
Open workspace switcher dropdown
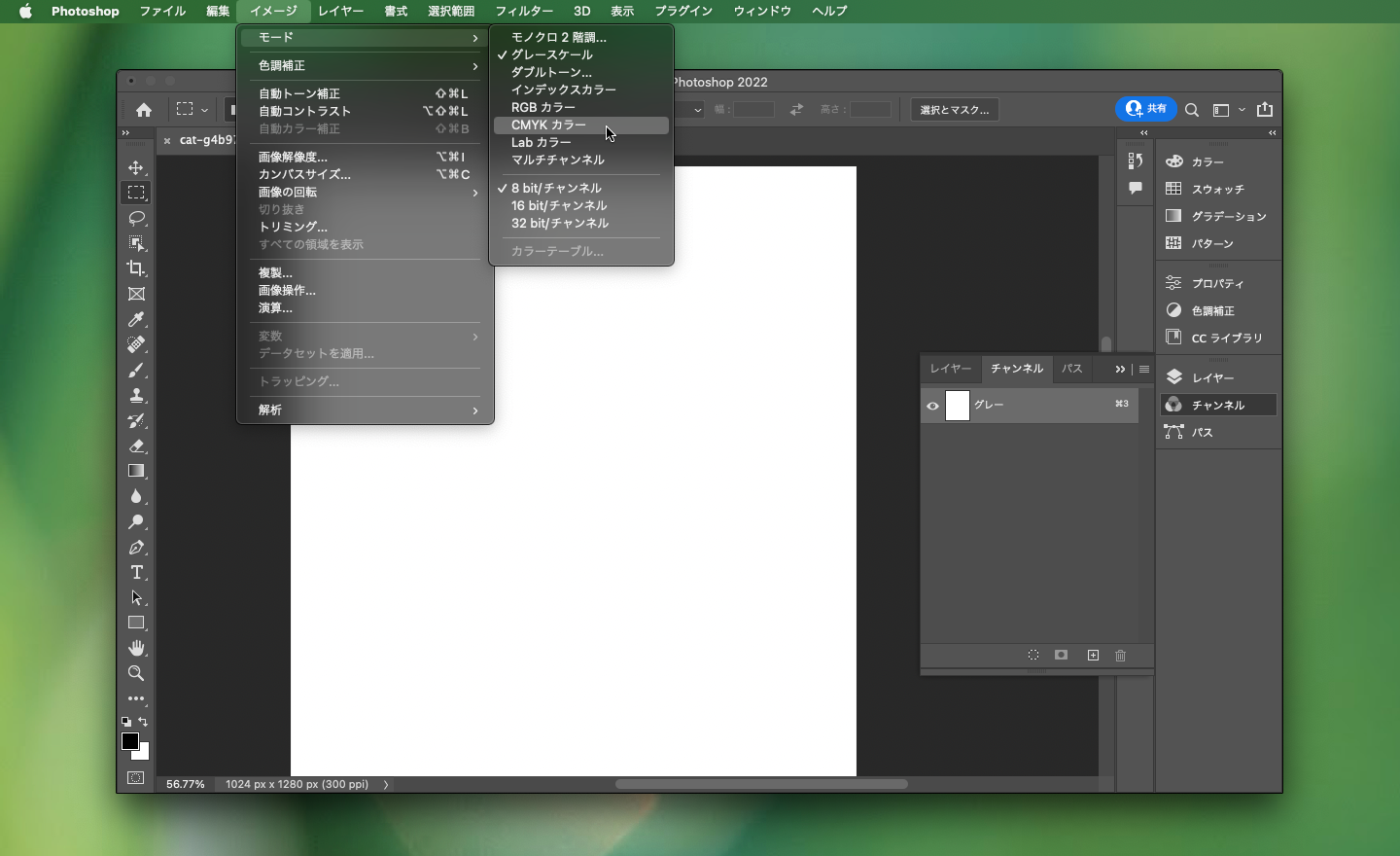click(1229, 110)
